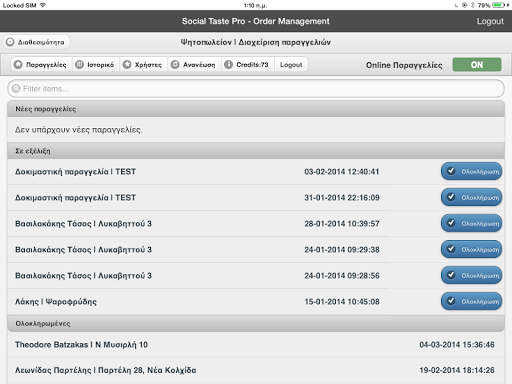Open the Παραγγελίες tab
This screenshot has height=384, width=512.
[x=42, y=65]
